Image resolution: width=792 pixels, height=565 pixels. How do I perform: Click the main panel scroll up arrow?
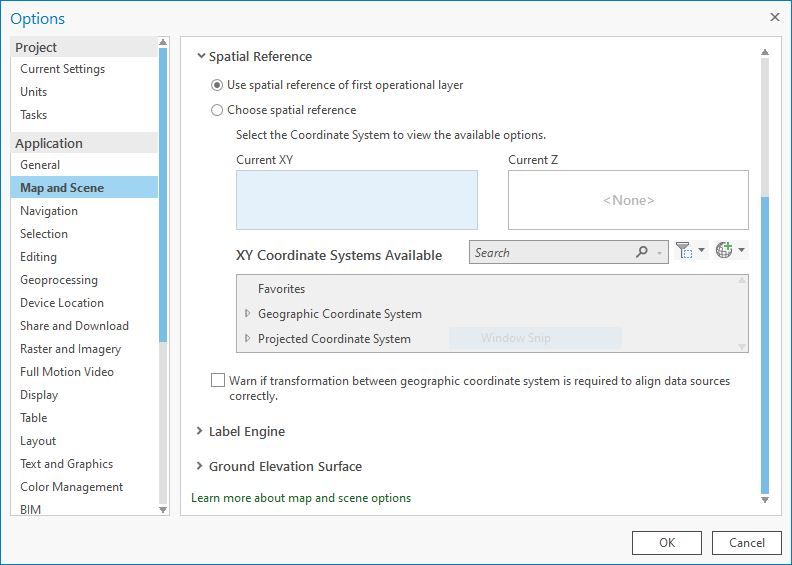[765, 53]
